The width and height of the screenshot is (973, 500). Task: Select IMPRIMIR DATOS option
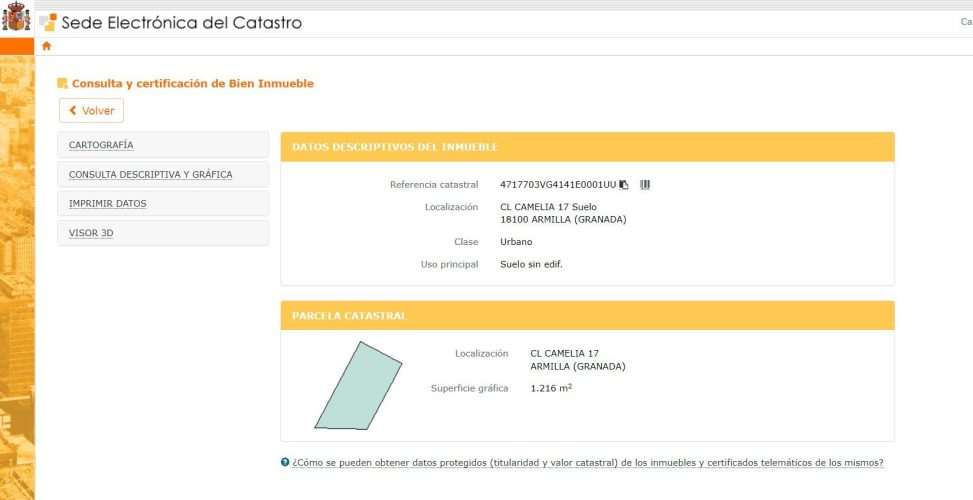163,204
